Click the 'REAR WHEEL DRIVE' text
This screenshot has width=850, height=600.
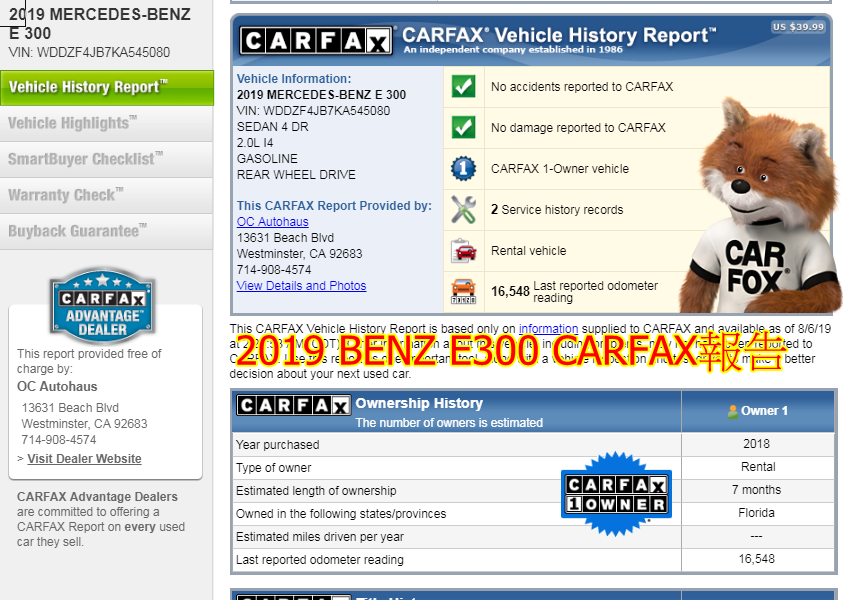tap(296, 175)
